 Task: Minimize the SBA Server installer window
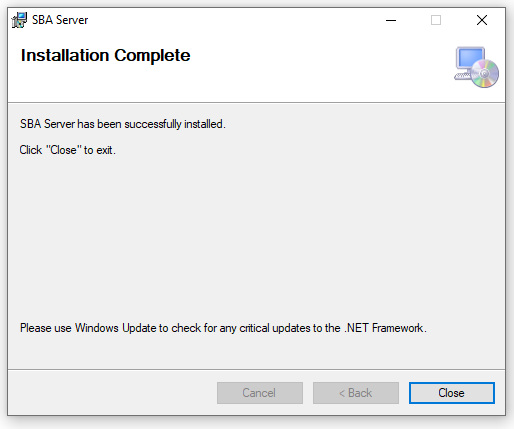tap(391, 20)
